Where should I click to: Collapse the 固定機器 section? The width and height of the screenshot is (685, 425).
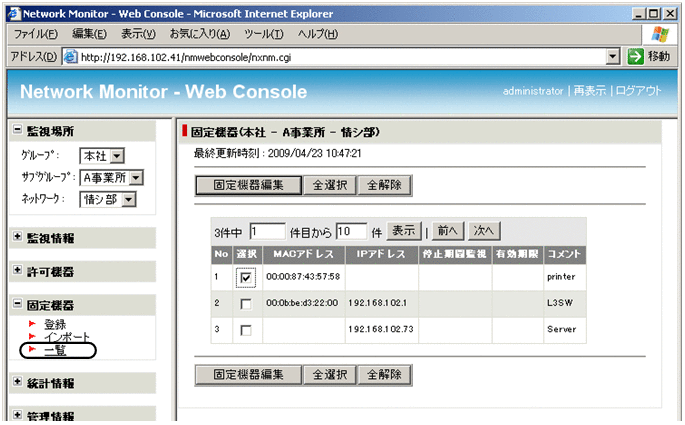[17, 303]
